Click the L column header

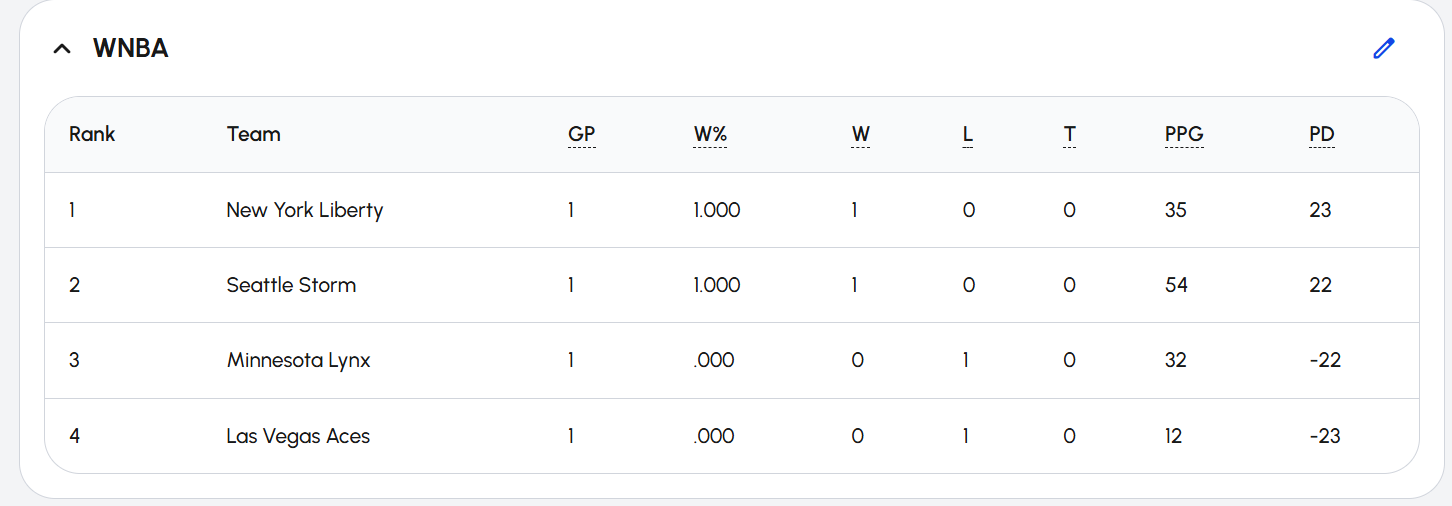click(968, 134)
